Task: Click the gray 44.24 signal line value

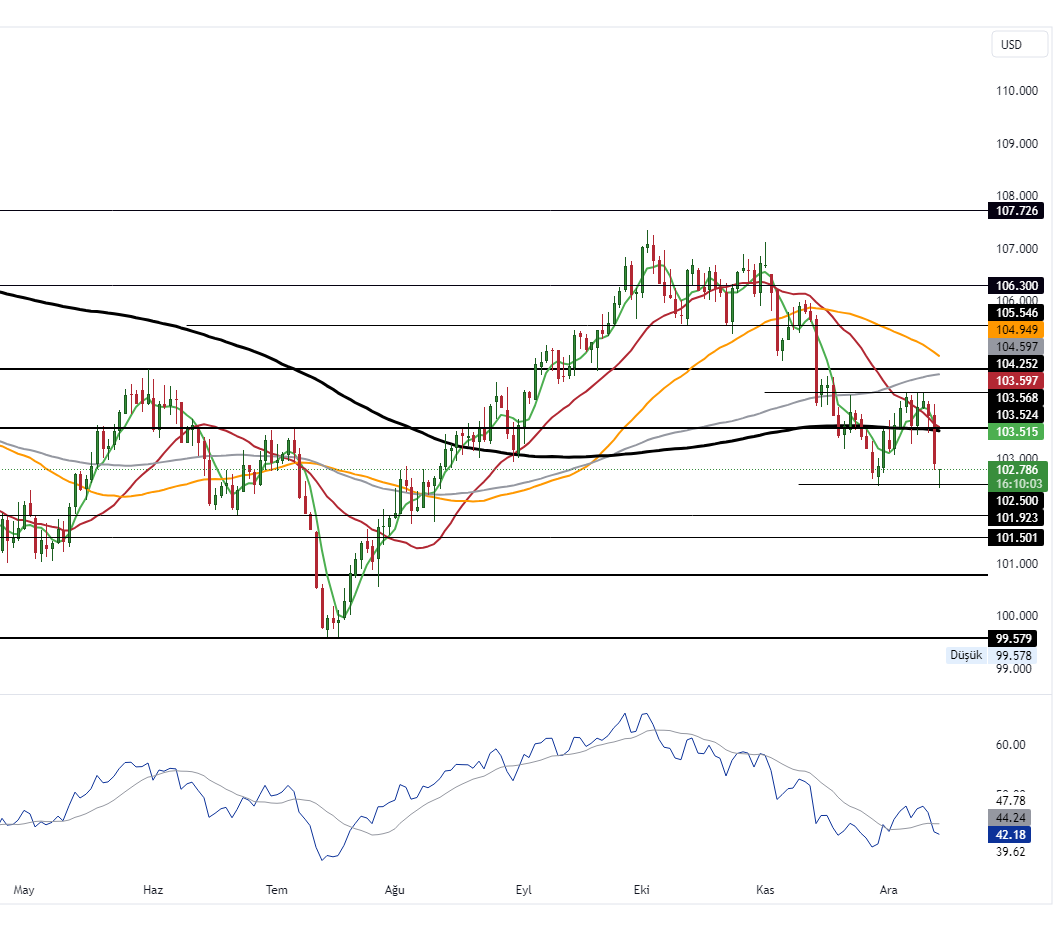Action: [1011, 818]
